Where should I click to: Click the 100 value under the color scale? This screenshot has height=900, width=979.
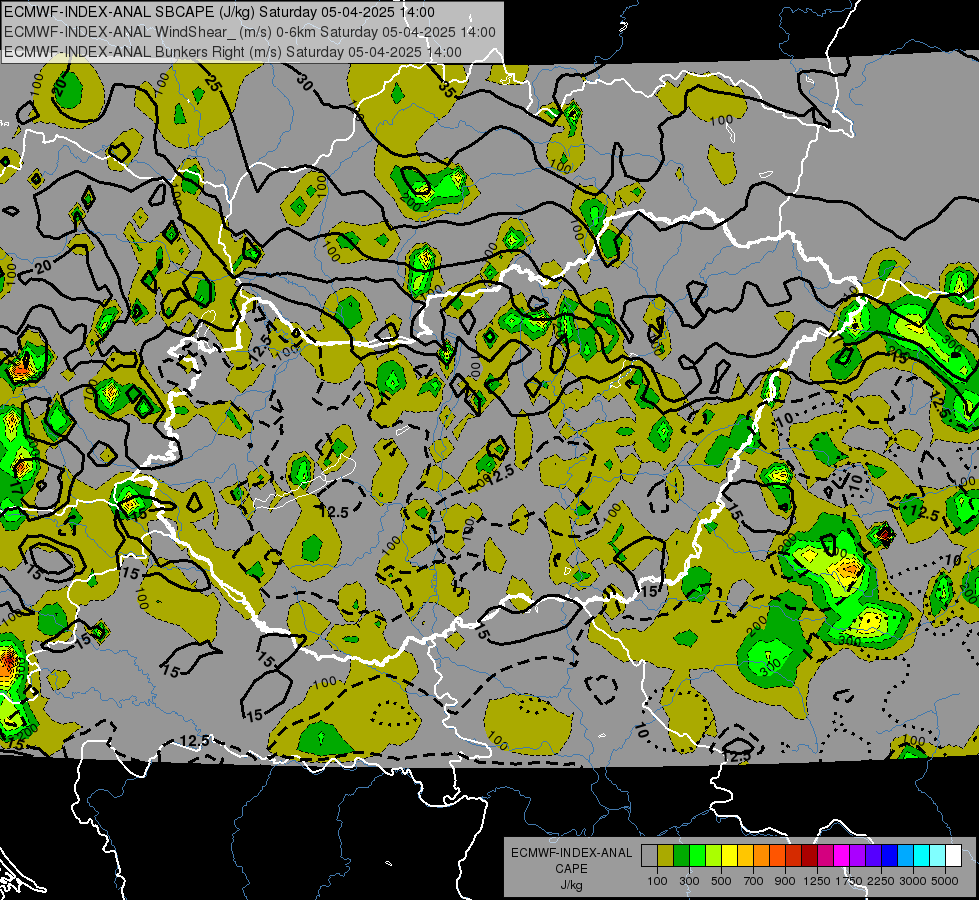point(657,881)
